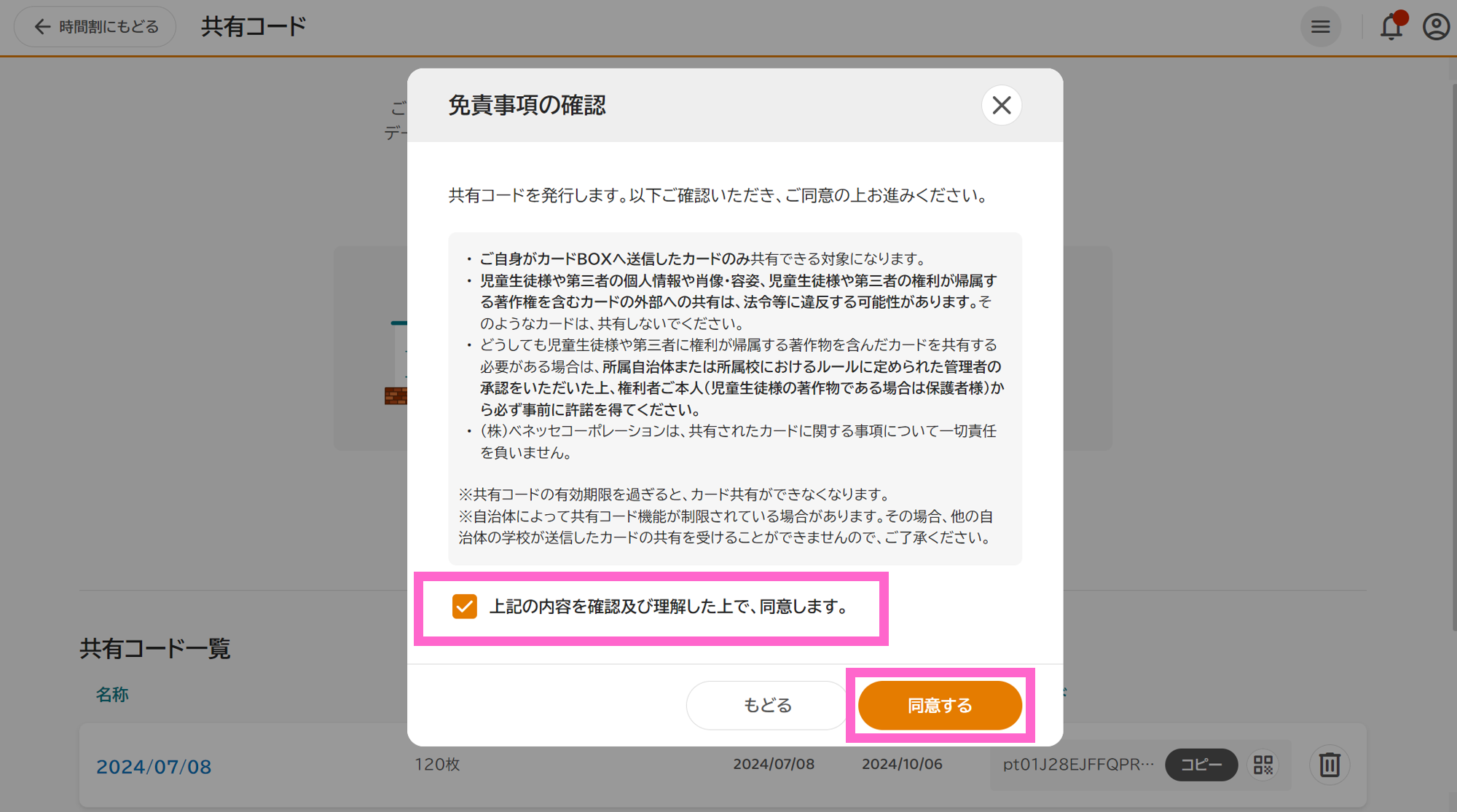Click the 120枚 card count cell
Viewport: 1457px width, 812px height.
pyautogui.click(x=435, y=765)
